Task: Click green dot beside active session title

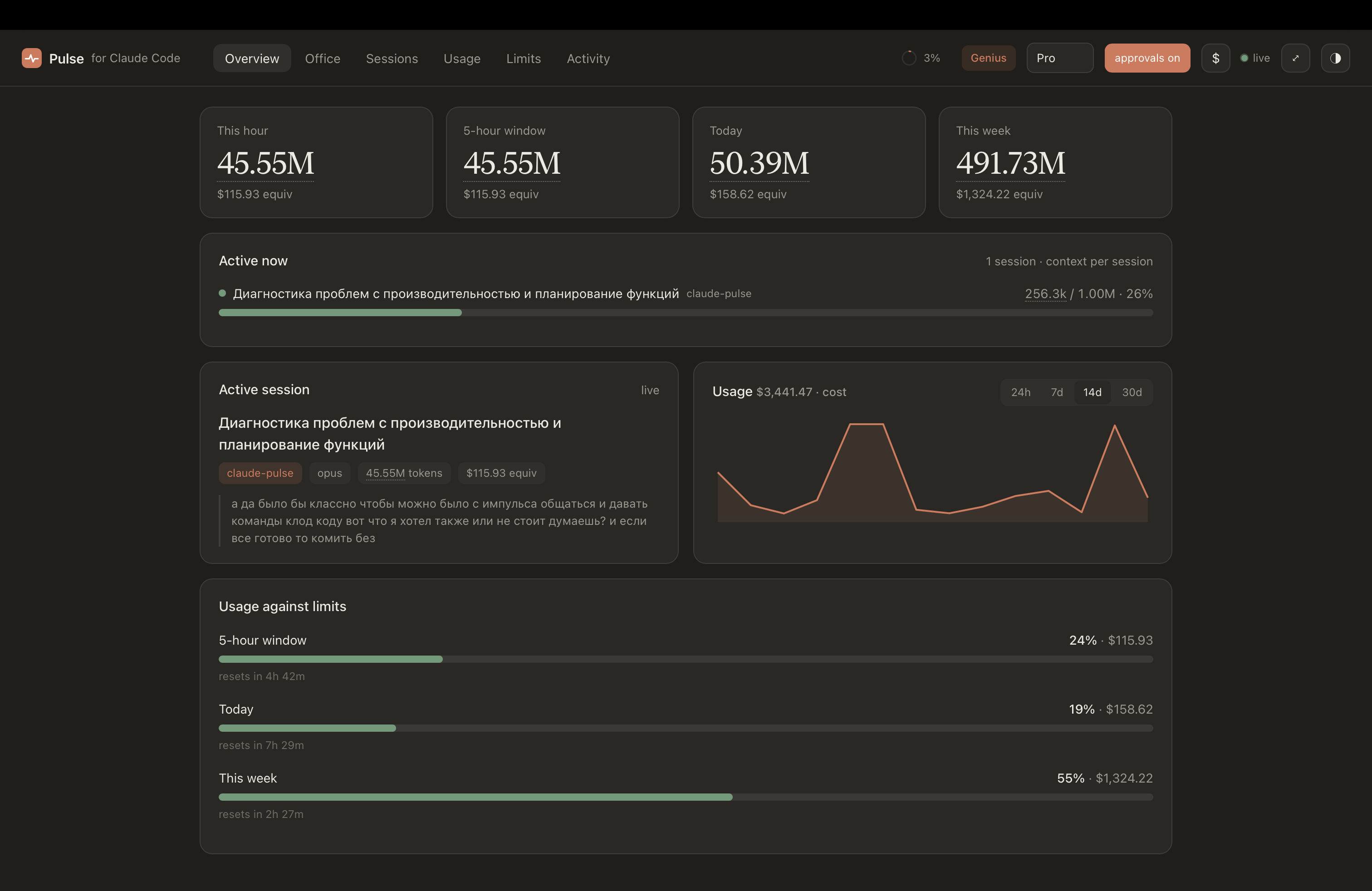Action: tap(222, 294)
